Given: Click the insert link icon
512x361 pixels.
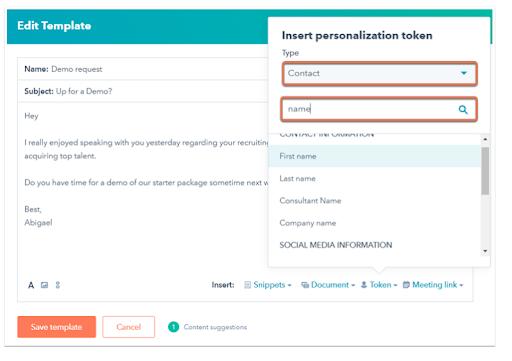Looking at the screenshot, I should [58, 285].
